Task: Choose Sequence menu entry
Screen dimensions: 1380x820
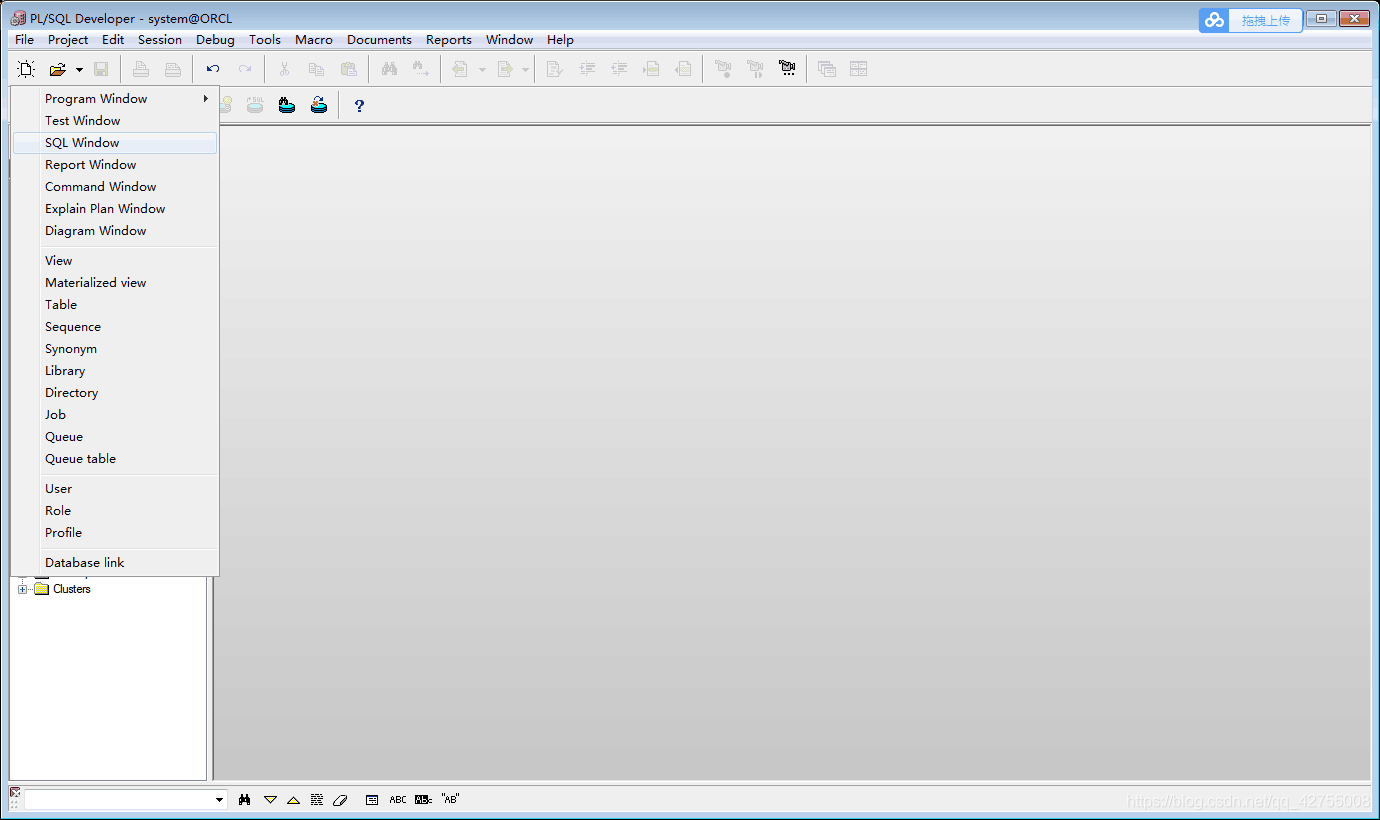Action: click(x=115, y=327)
